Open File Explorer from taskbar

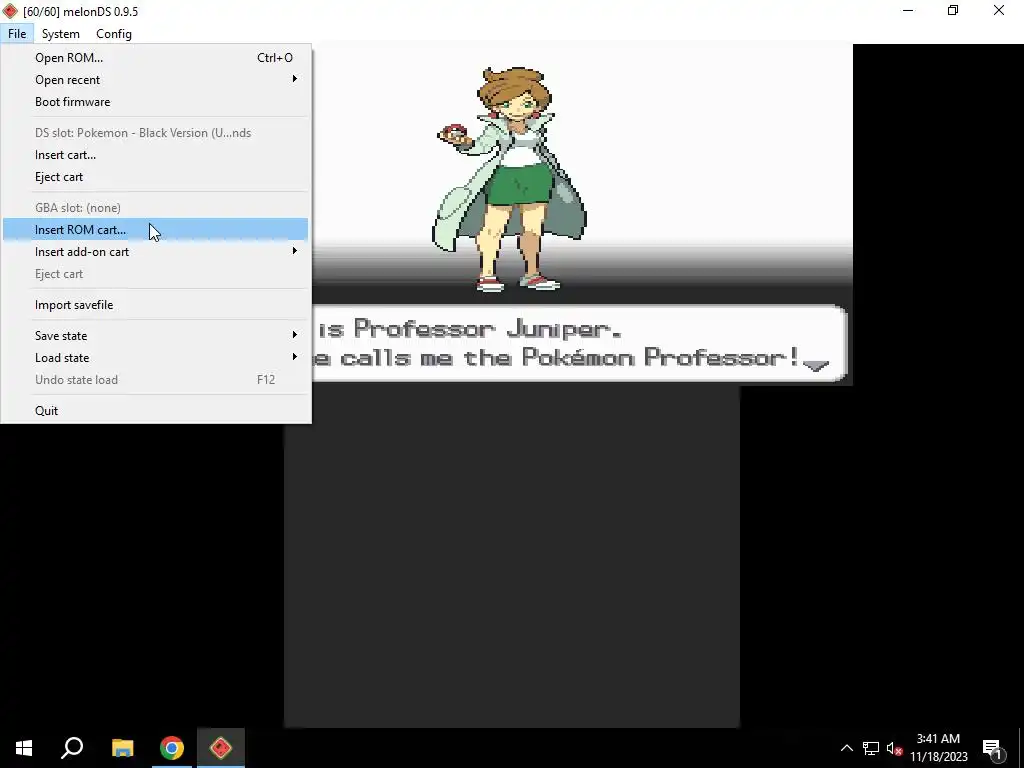[x=122, y=748]
